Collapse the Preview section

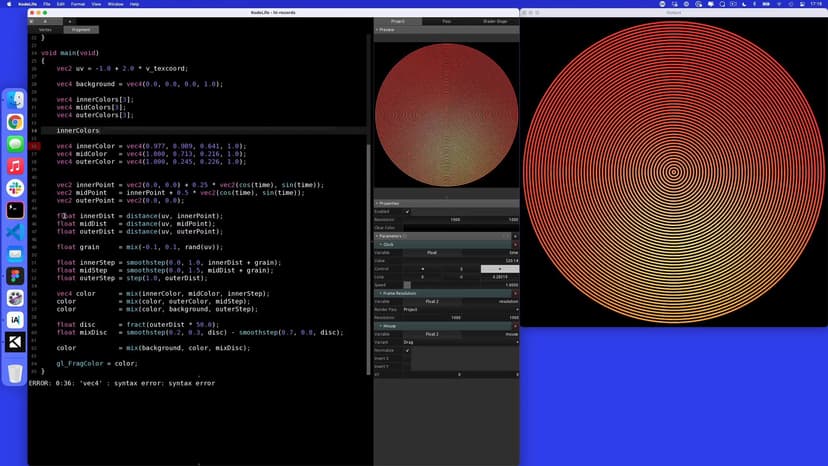click(386, 30)
